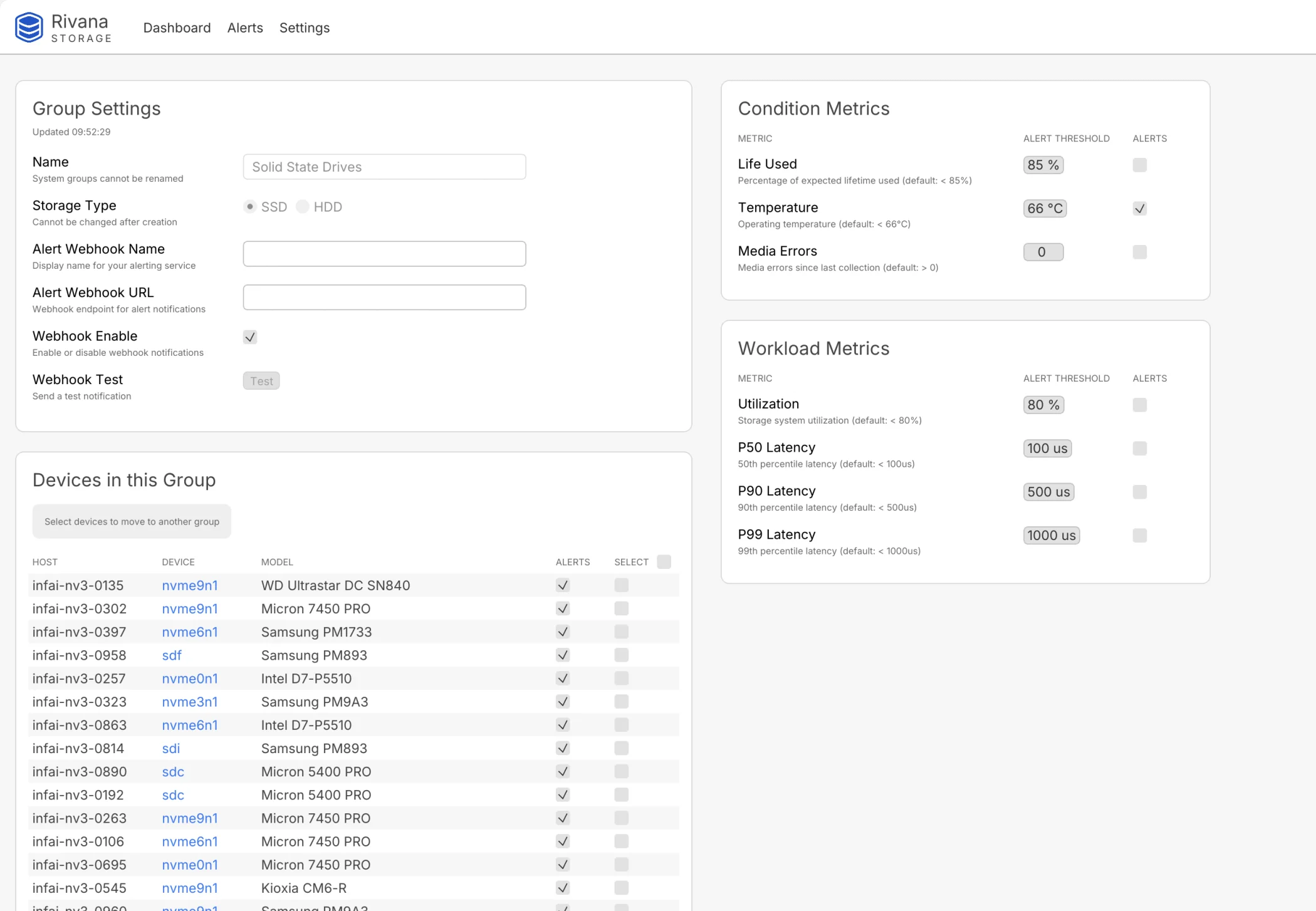Enable alerts for P90 Latency

[x=1140, y=492]
